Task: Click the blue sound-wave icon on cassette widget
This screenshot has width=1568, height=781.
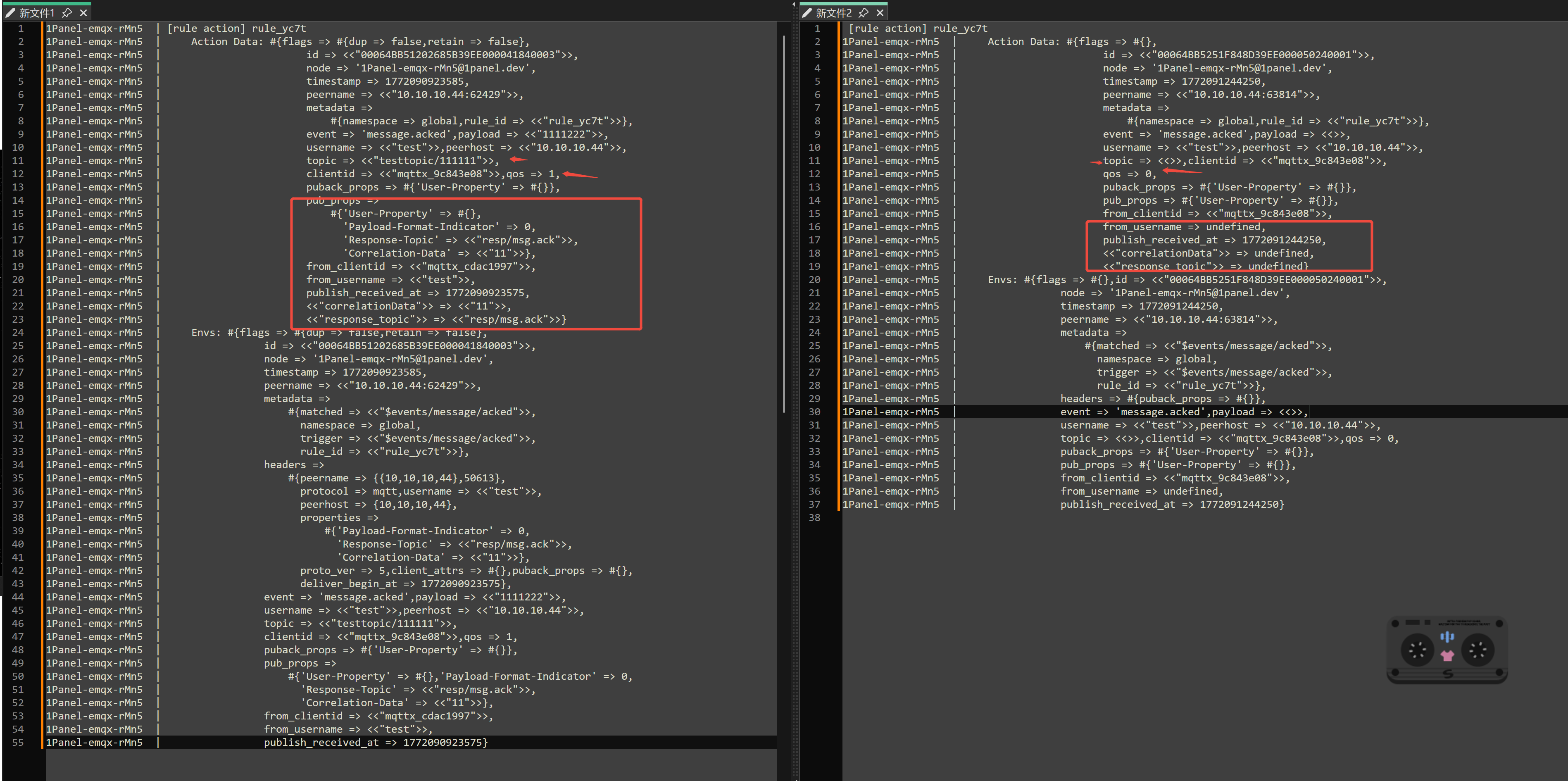Action: 1447,637
